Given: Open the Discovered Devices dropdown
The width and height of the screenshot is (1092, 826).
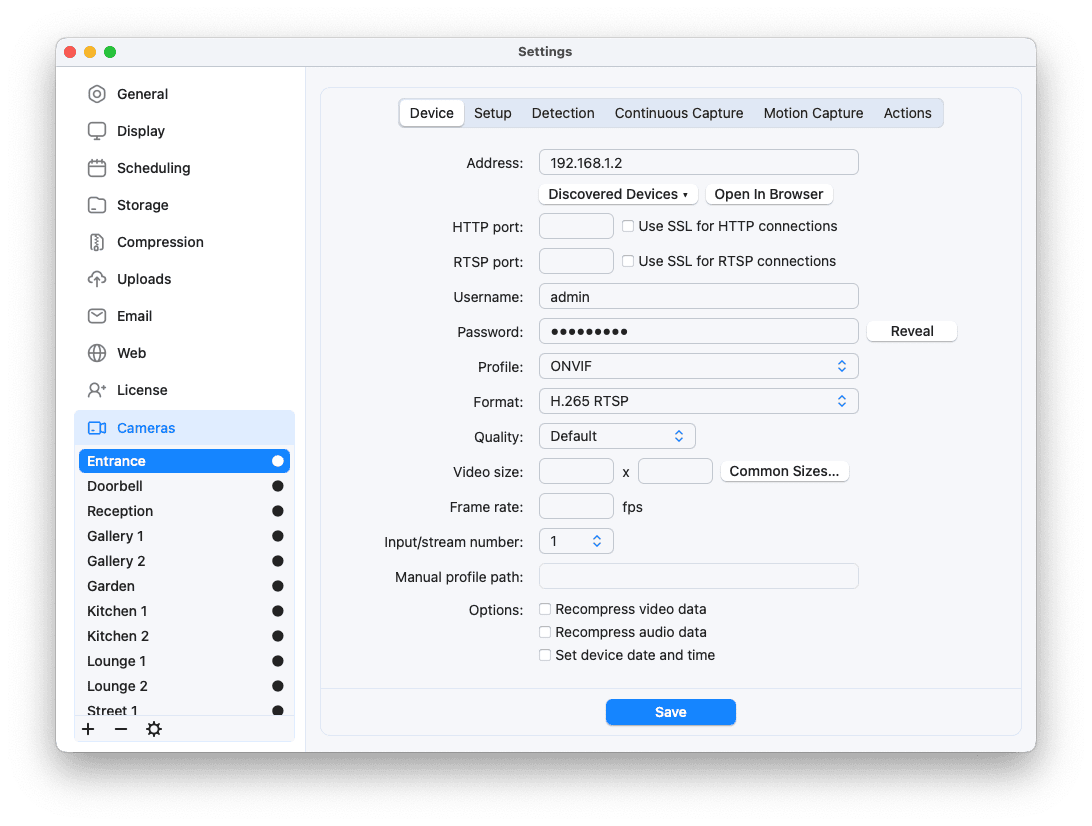Looking at the screenshot, I should [617, 194].
